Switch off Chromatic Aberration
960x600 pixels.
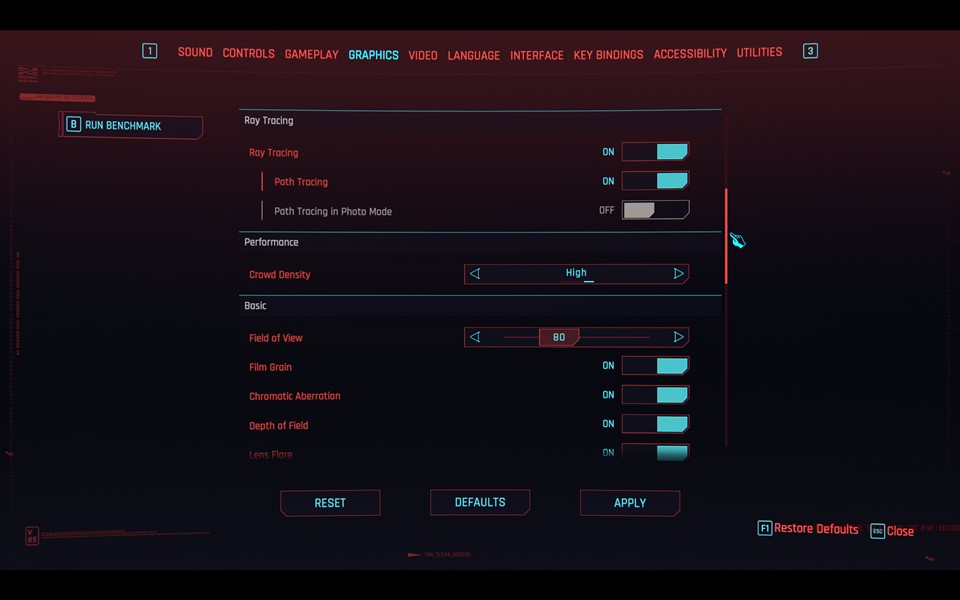[x=655, y=396]
